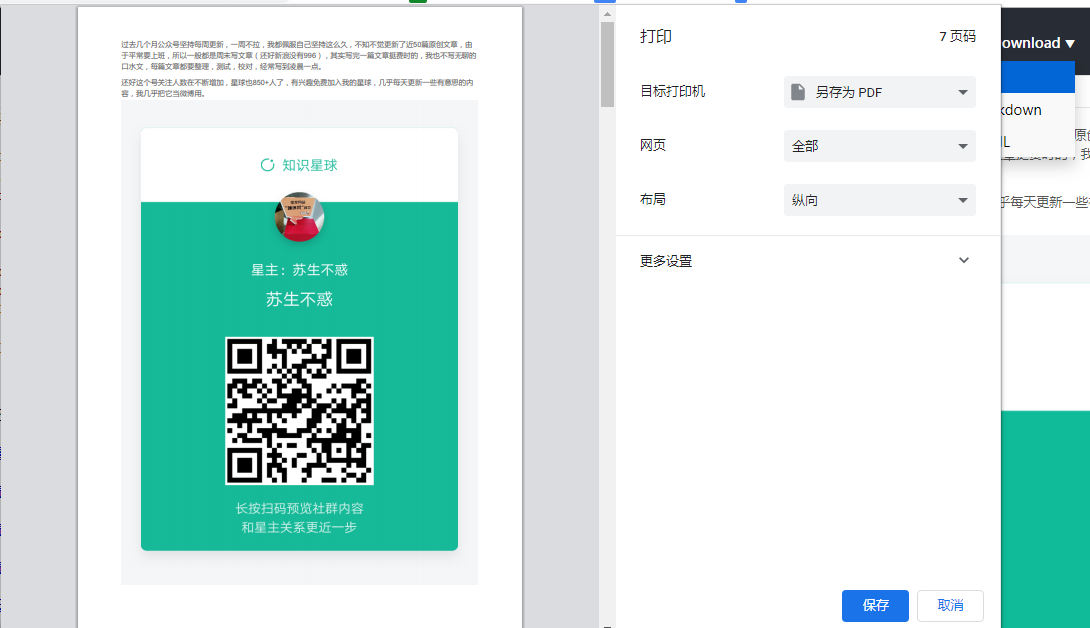Click the 更多设置 label

tap(666, 261)
